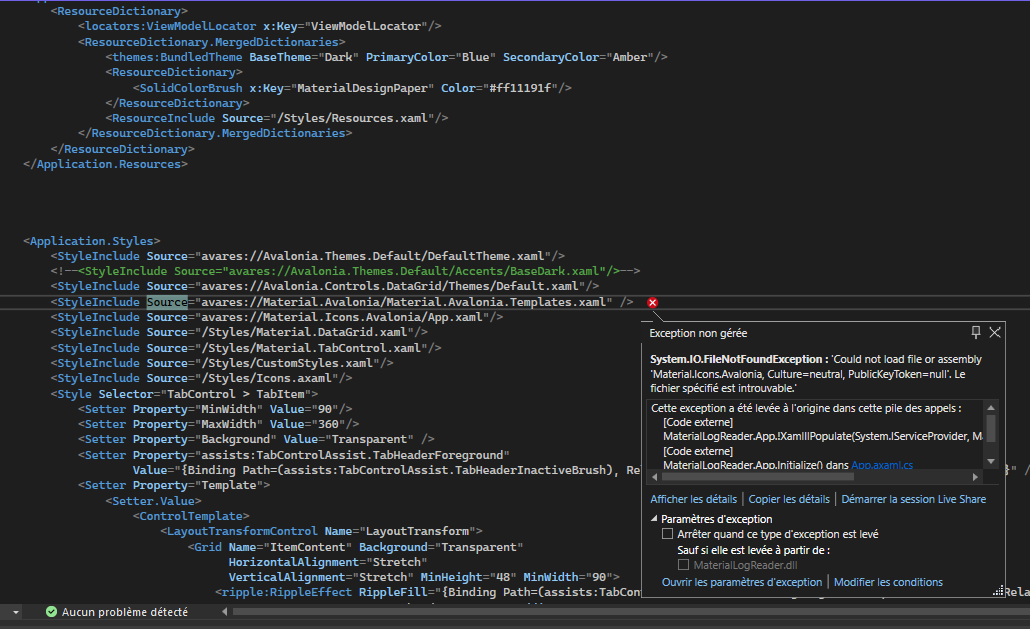
Task: Click the 'DefaultTheme.xaml' StyleInclude line
Action: point(307,256)
